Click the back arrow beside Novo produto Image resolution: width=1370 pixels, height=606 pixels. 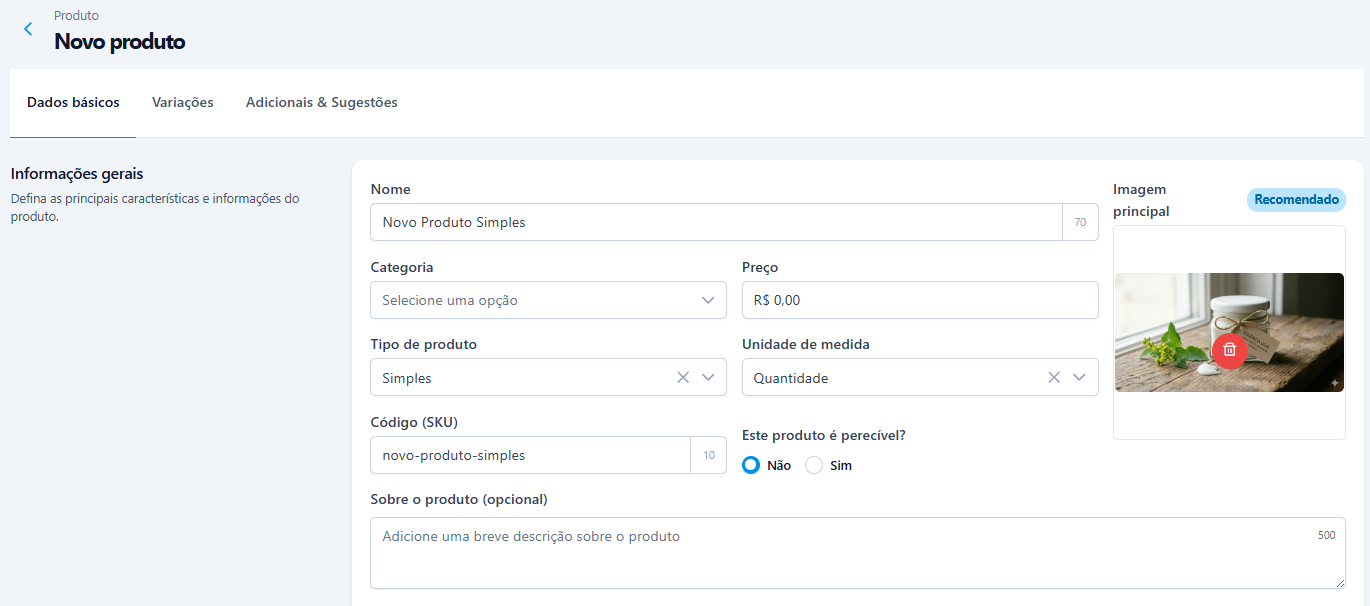tap(28, 30)
